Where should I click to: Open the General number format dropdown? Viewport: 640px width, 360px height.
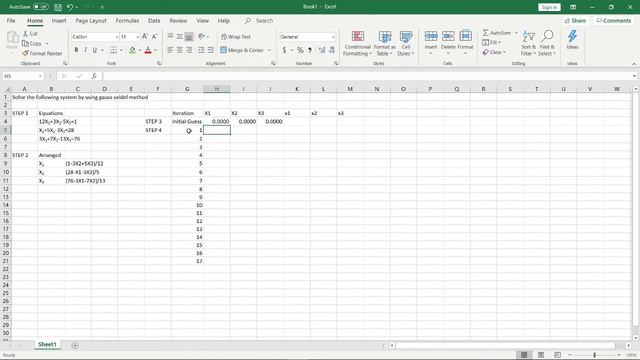click(x=333, y=37)
